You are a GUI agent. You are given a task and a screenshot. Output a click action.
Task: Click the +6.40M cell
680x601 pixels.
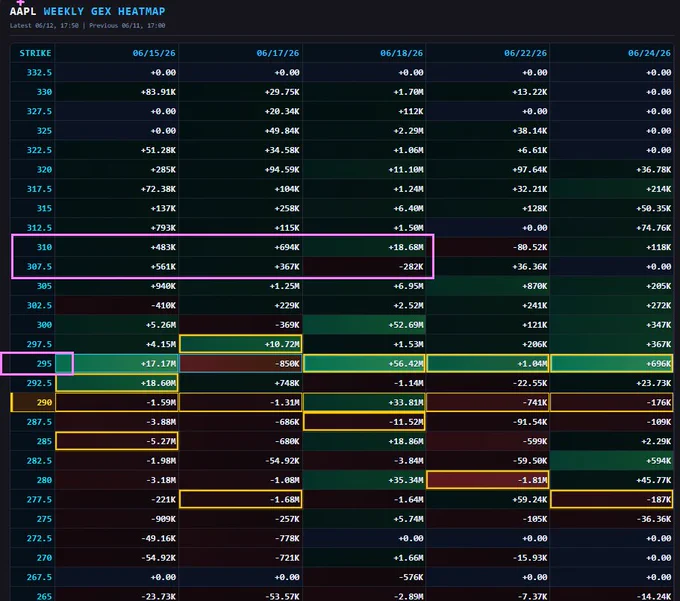364,209
